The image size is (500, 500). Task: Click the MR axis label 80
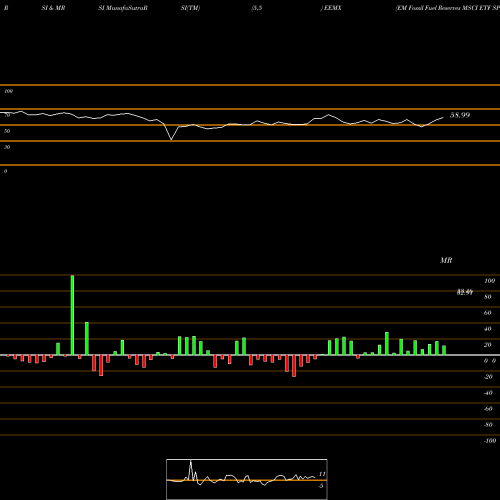488,297
